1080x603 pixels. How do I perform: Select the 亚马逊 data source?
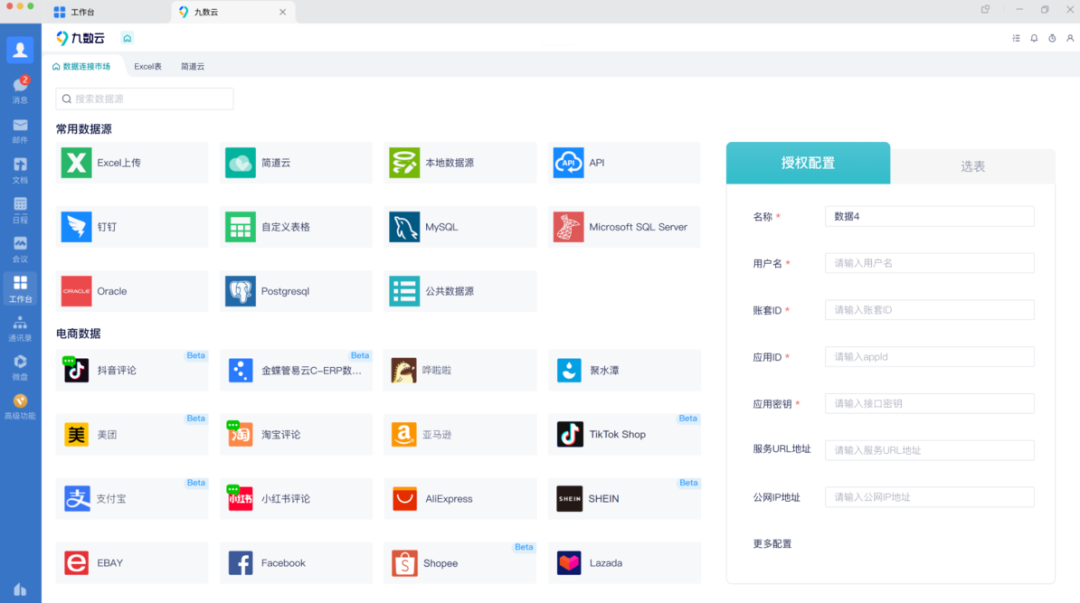[x=460, y=434]
